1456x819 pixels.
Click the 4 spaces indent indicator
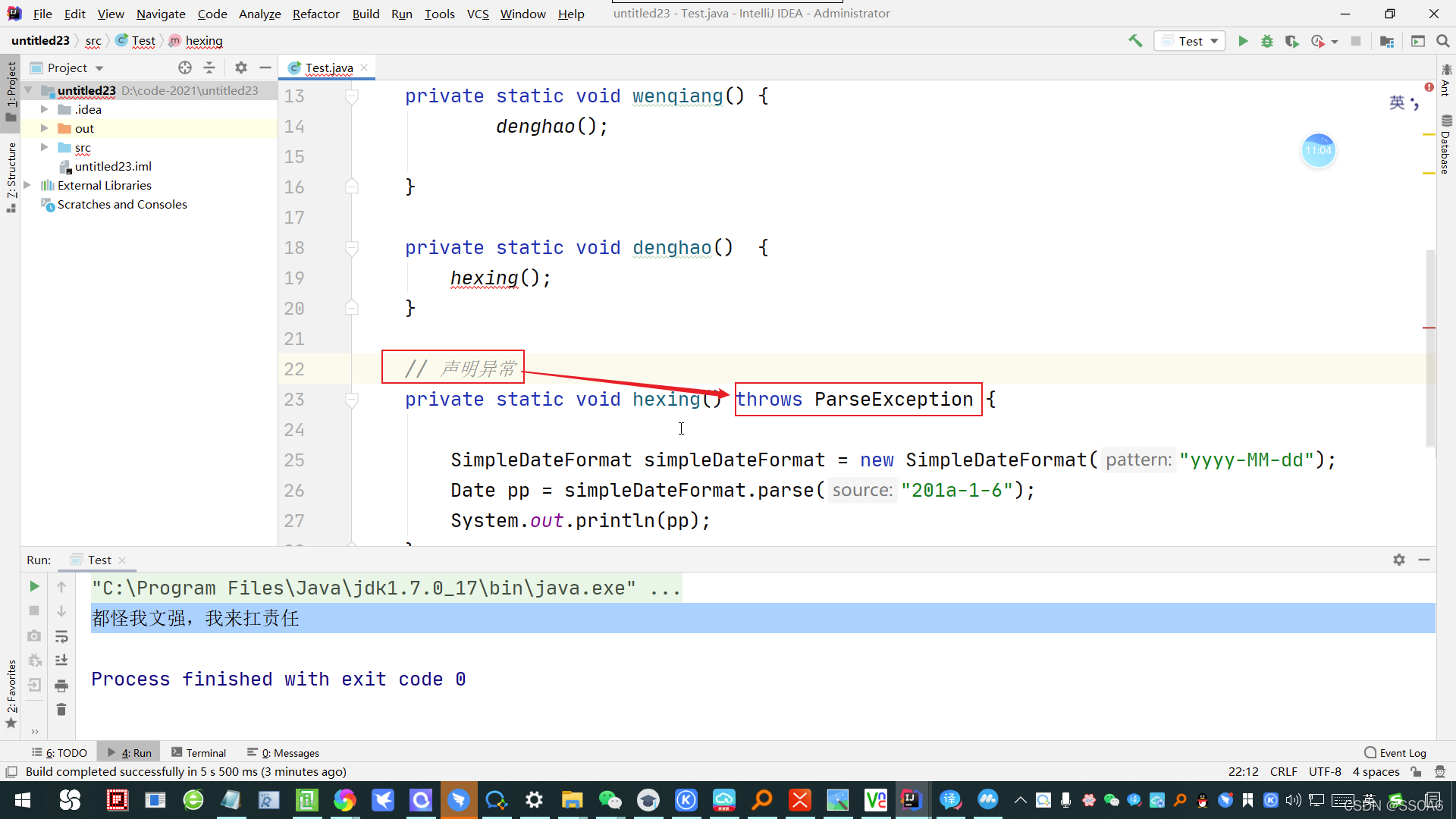click(1376, 771)
